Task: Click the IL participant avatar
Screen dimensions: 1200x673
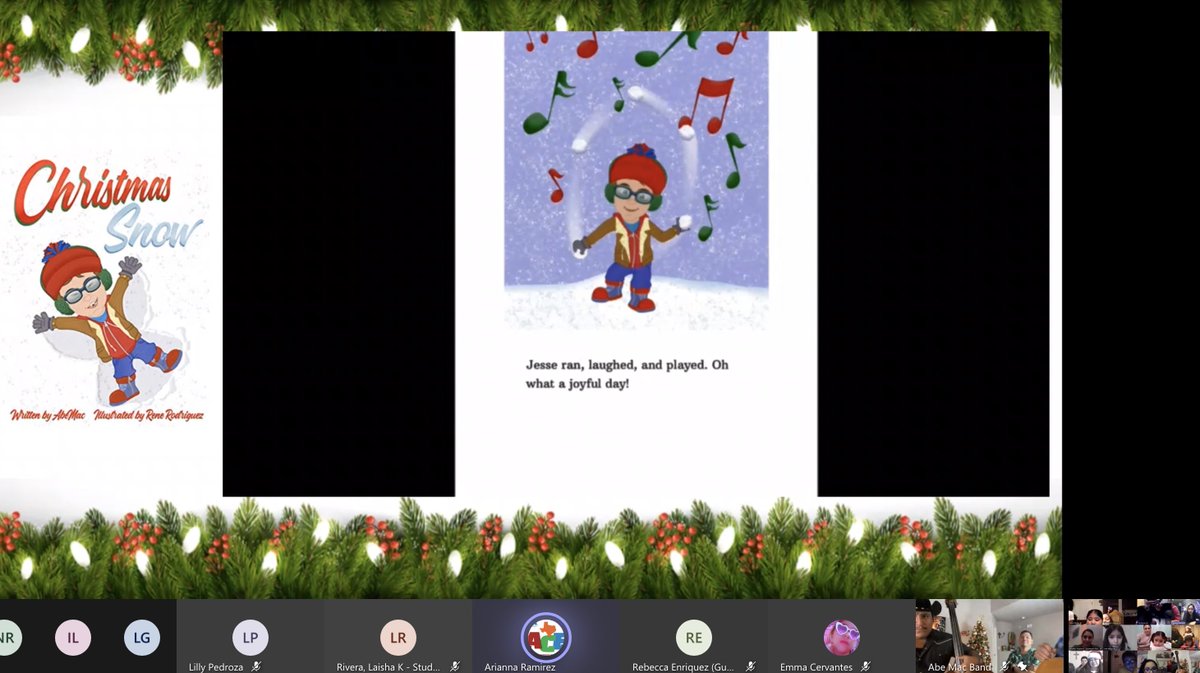Action: [73, 637]
